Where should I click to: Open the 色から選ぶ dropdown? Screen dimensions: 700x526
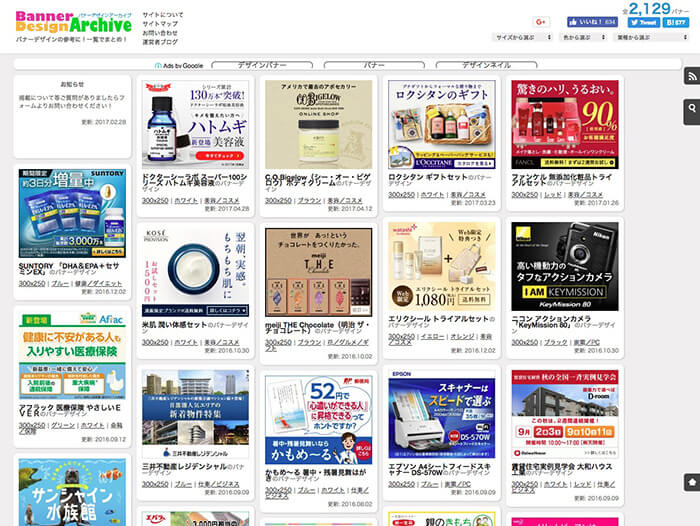583,38
